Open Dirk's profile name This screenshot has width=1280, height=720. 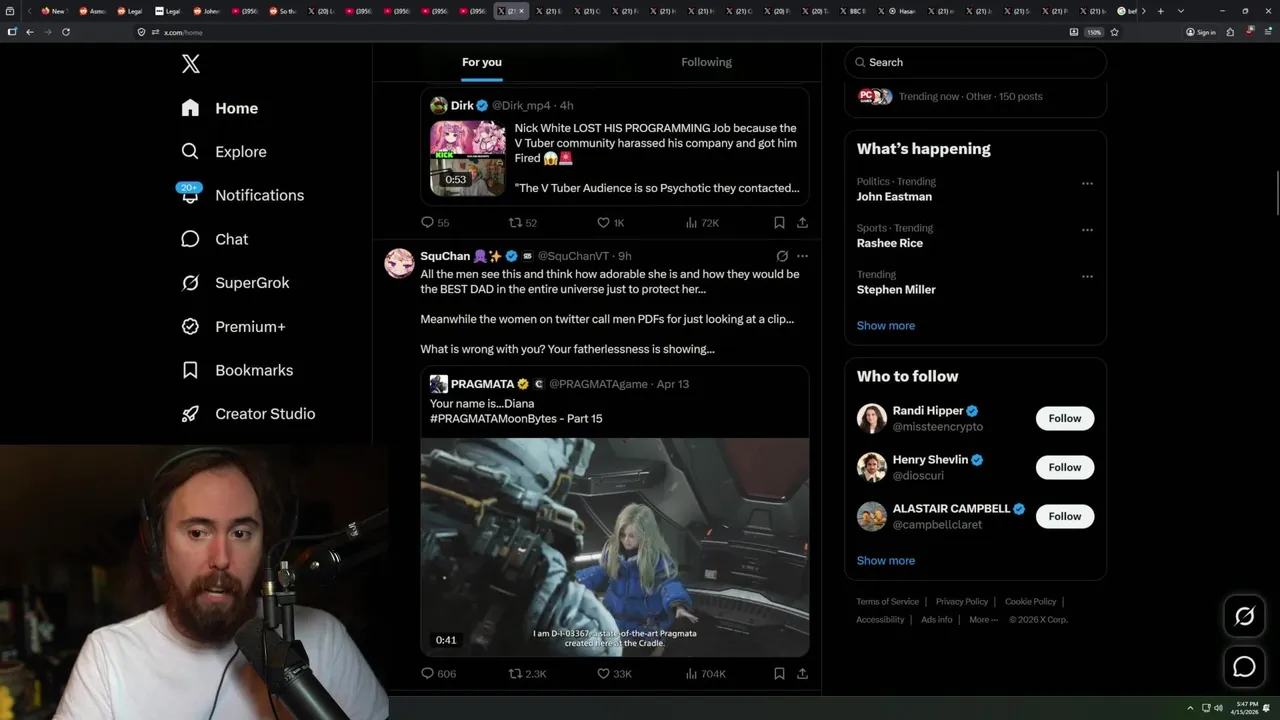tap(462, 106)
